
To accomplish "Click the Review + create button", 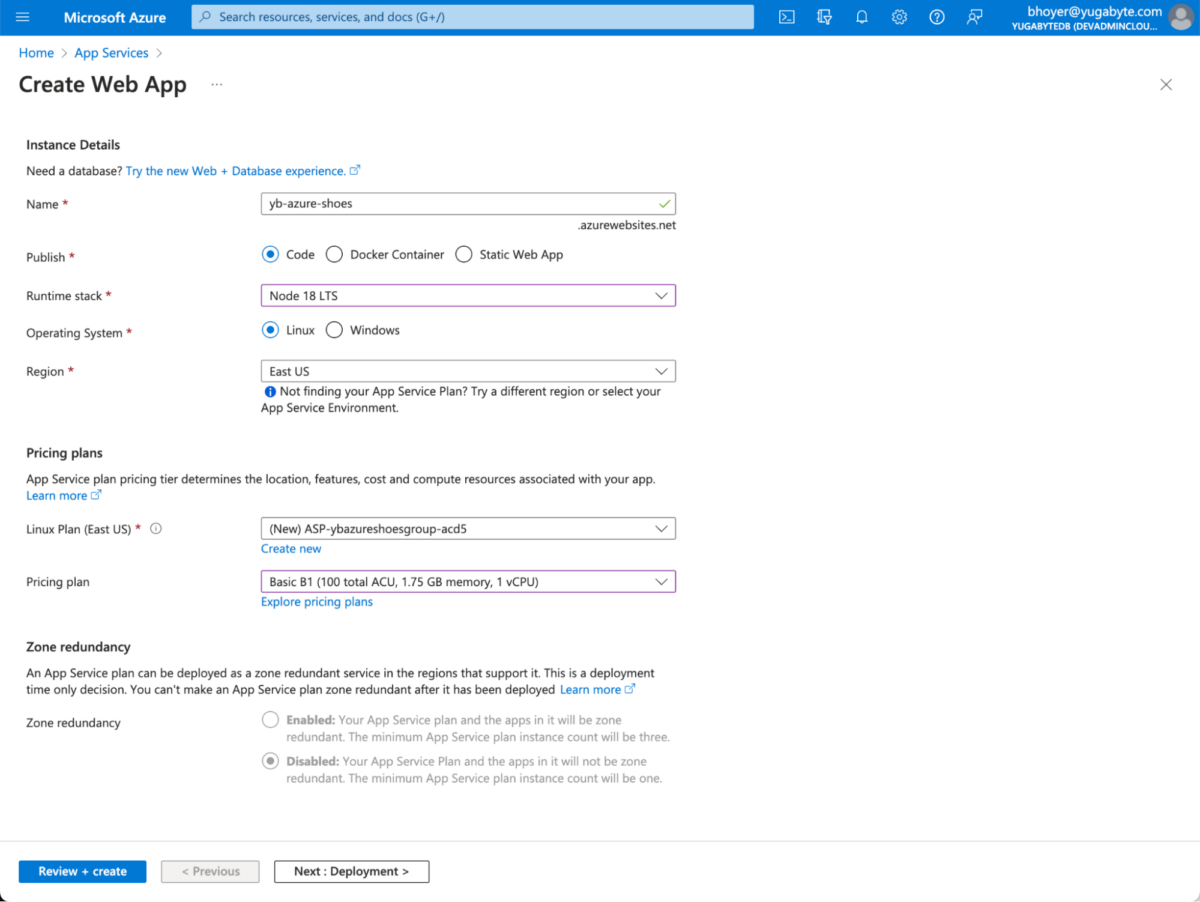I will (x=82, y=871).
